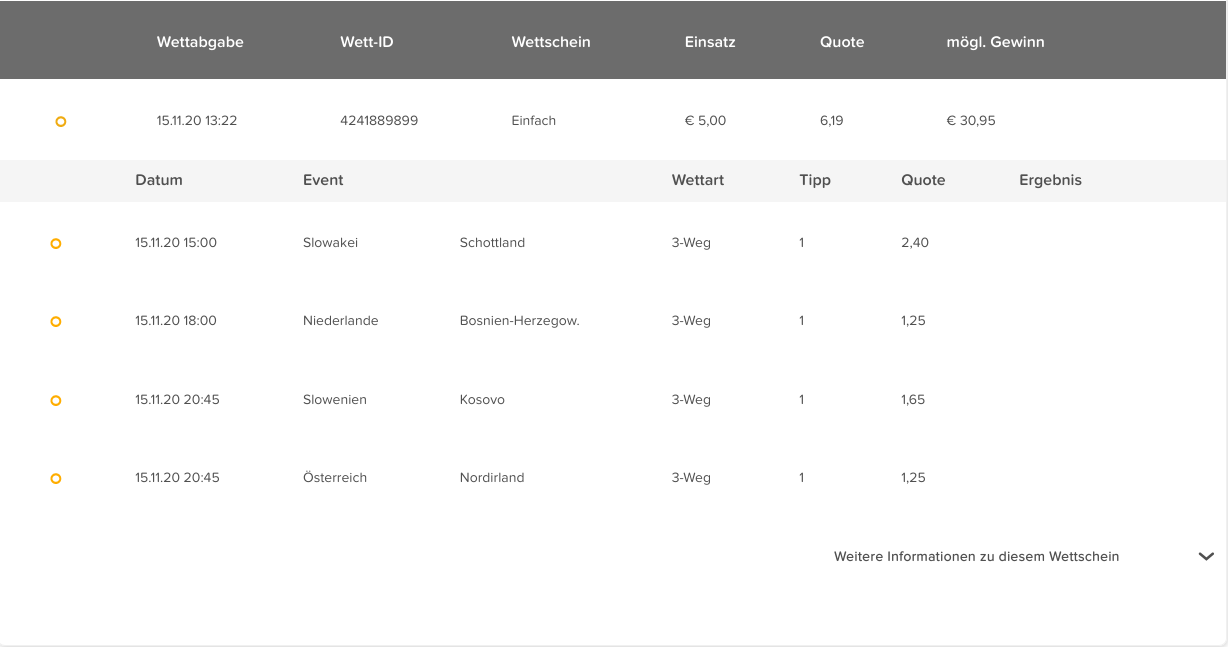Click the status circle for bet 4241889899
The height and width of the screenshot is (647, 1228).
click(61, 121)
